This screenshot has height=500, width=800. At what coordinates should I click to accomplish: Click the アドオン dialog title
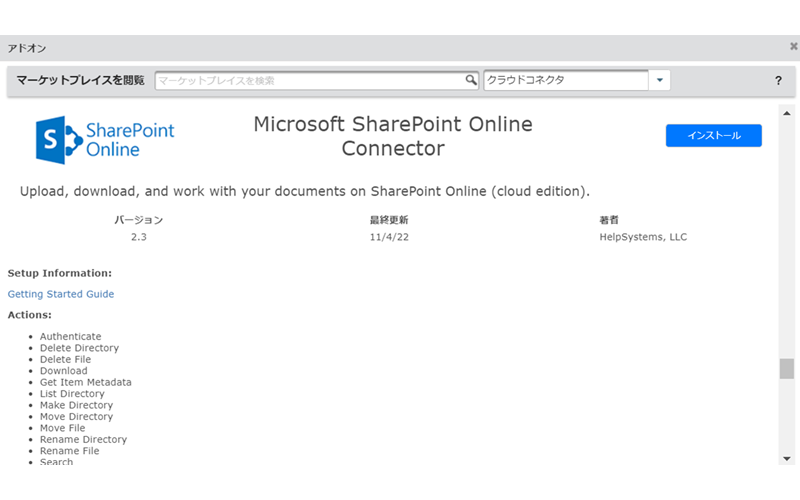click(x=27, y=48)
